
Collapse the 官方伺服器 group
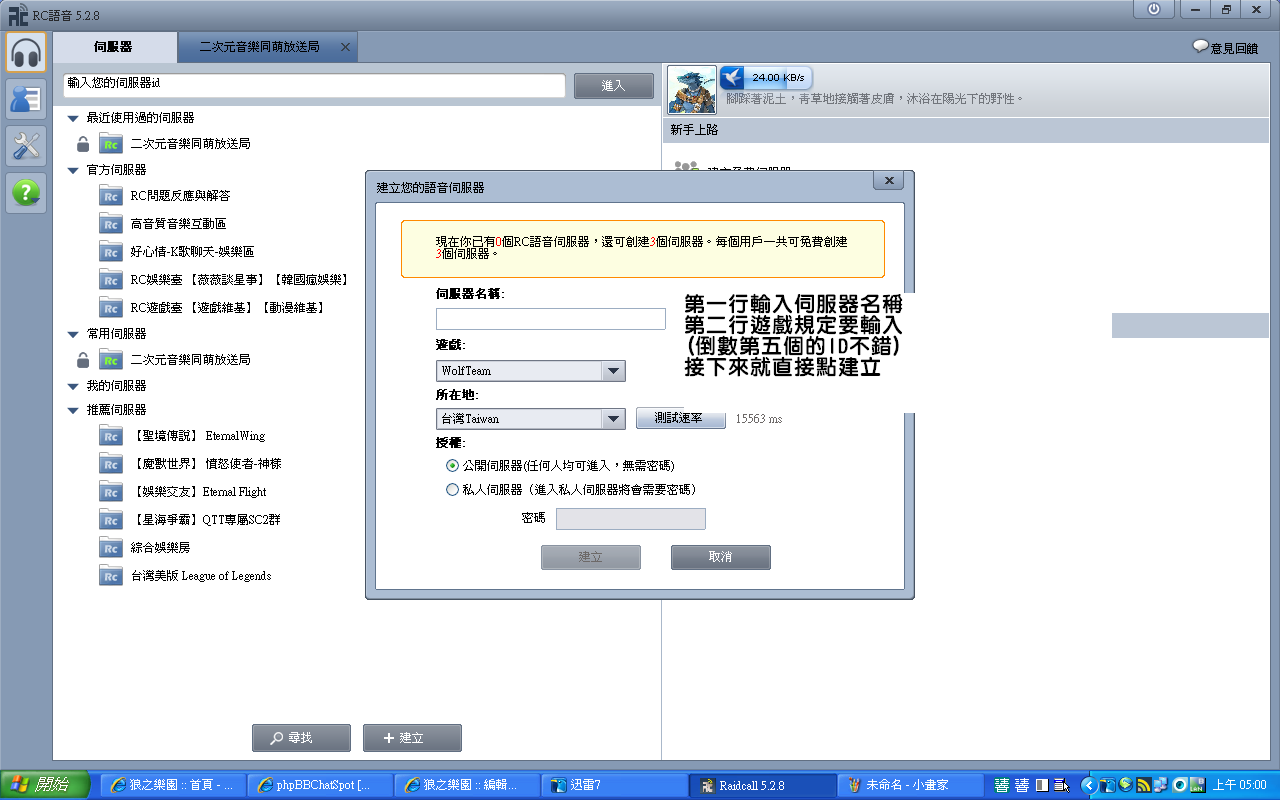pos(73,170)
